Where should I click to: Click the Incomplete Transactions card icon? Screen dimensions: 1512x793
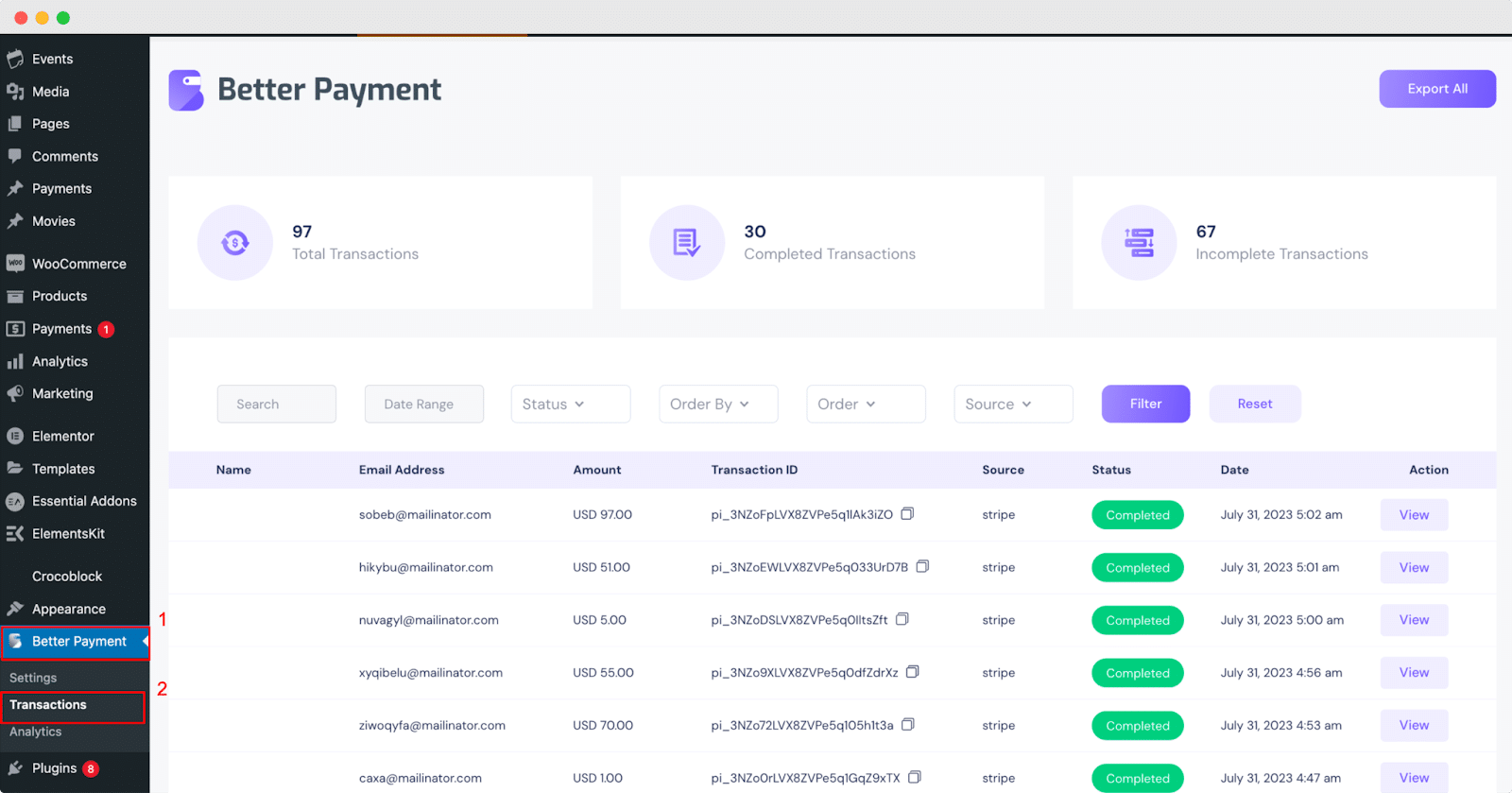point(1139,243)
